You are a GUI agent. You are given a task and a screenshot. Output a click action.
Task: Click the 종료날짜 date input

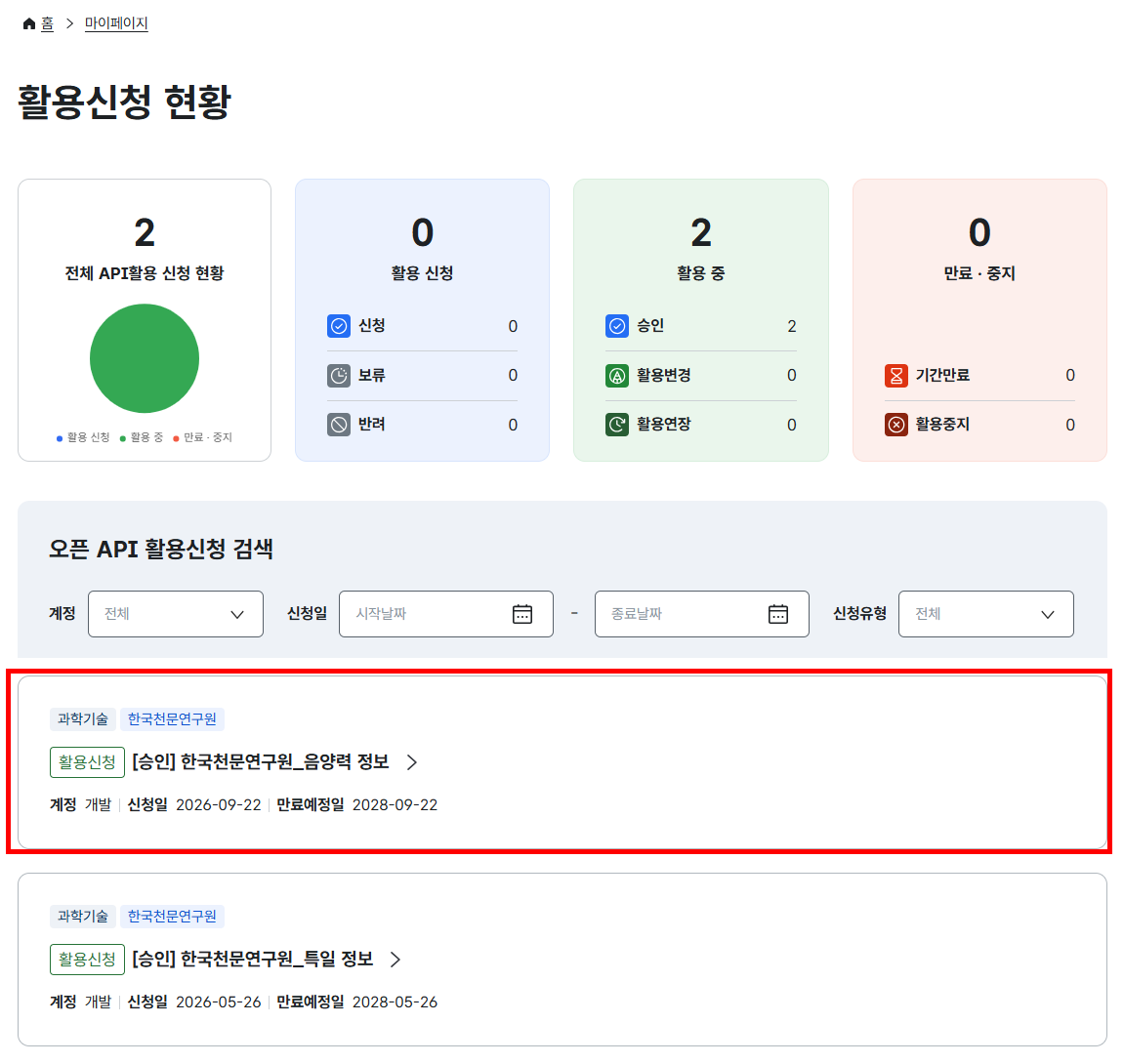702,614
